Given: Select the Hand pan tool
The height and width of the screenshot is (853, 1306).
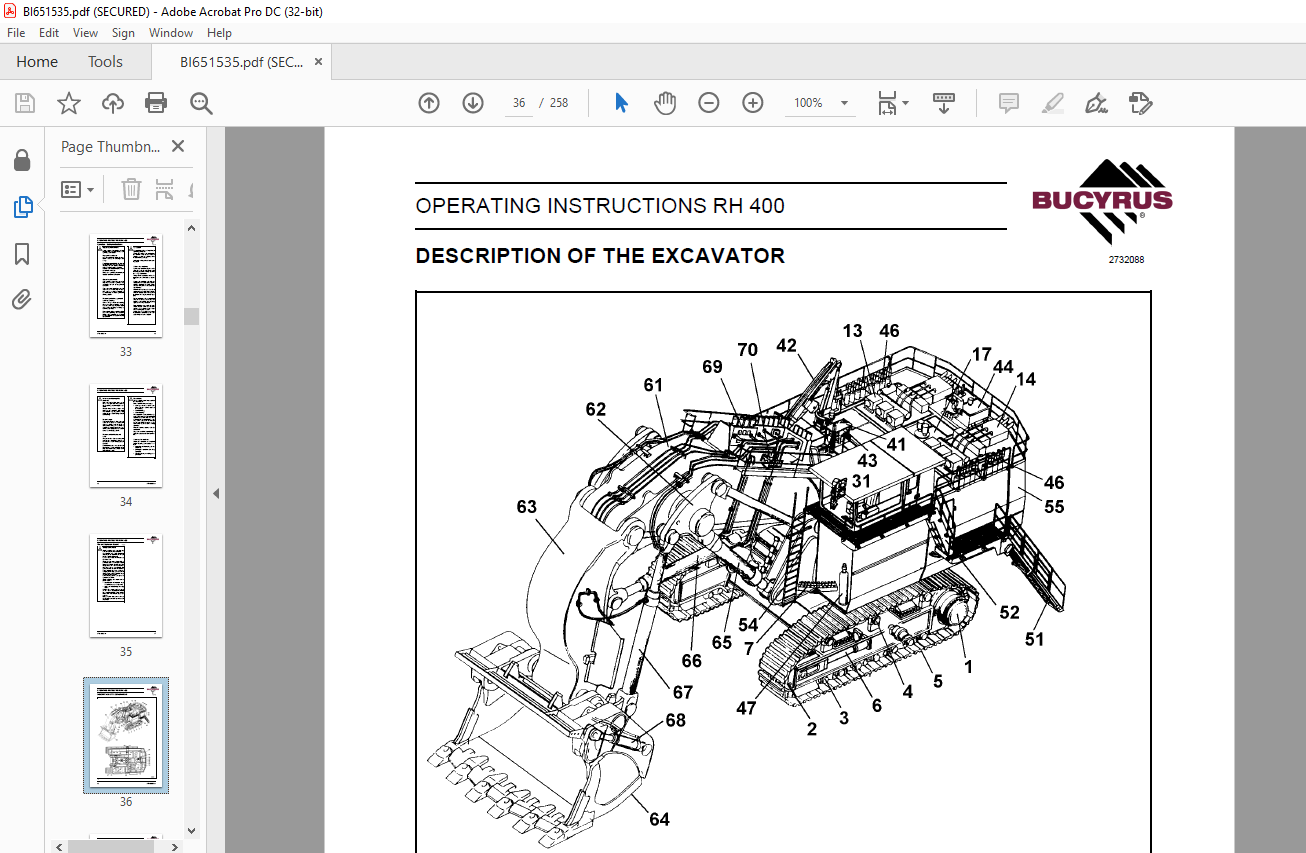Looking at the screenshot, I should tap(665, 103).
